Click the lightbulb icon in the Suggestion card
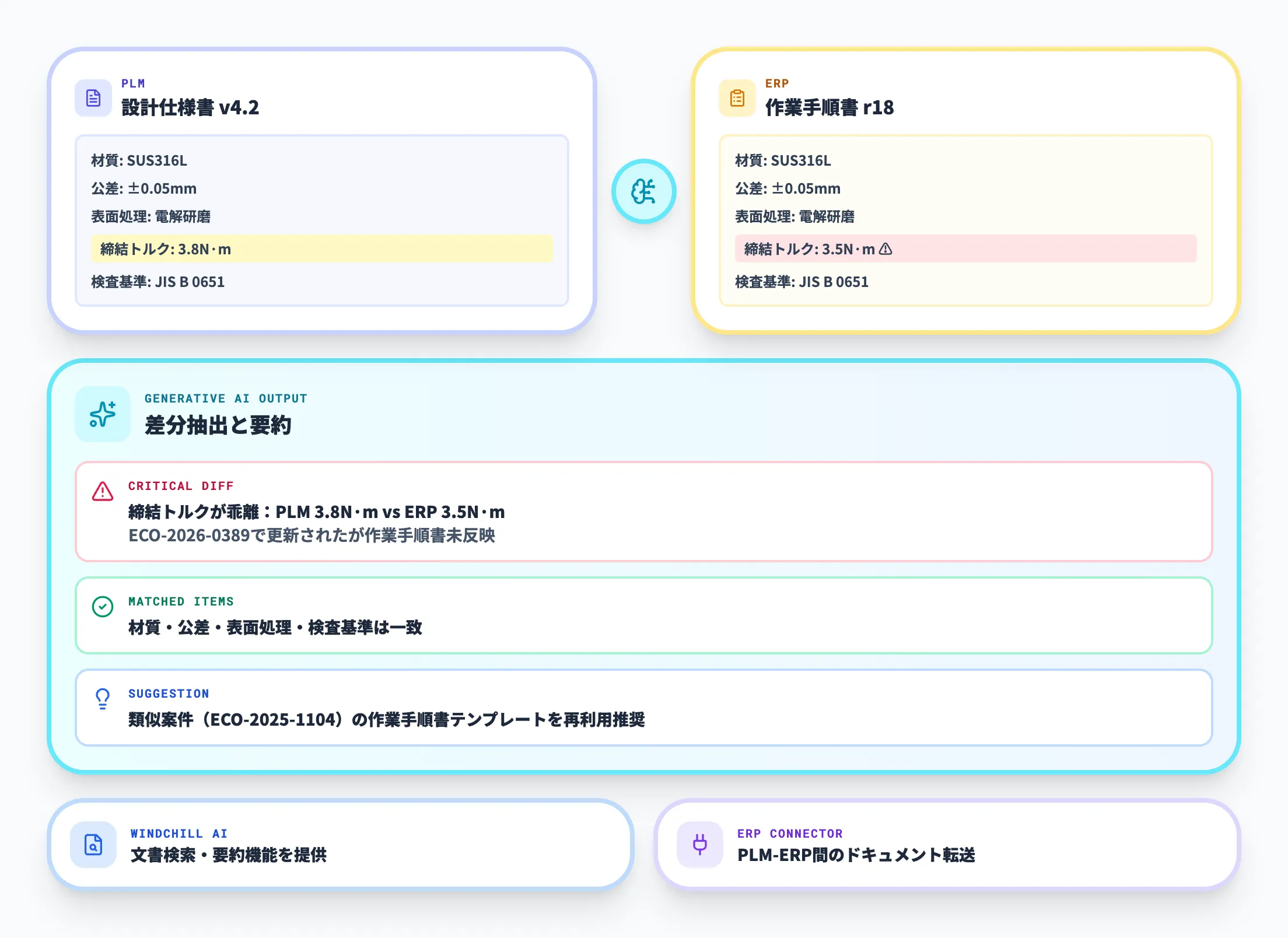The width and height of the screenshot is (1288, 938). tap(103, 699)
